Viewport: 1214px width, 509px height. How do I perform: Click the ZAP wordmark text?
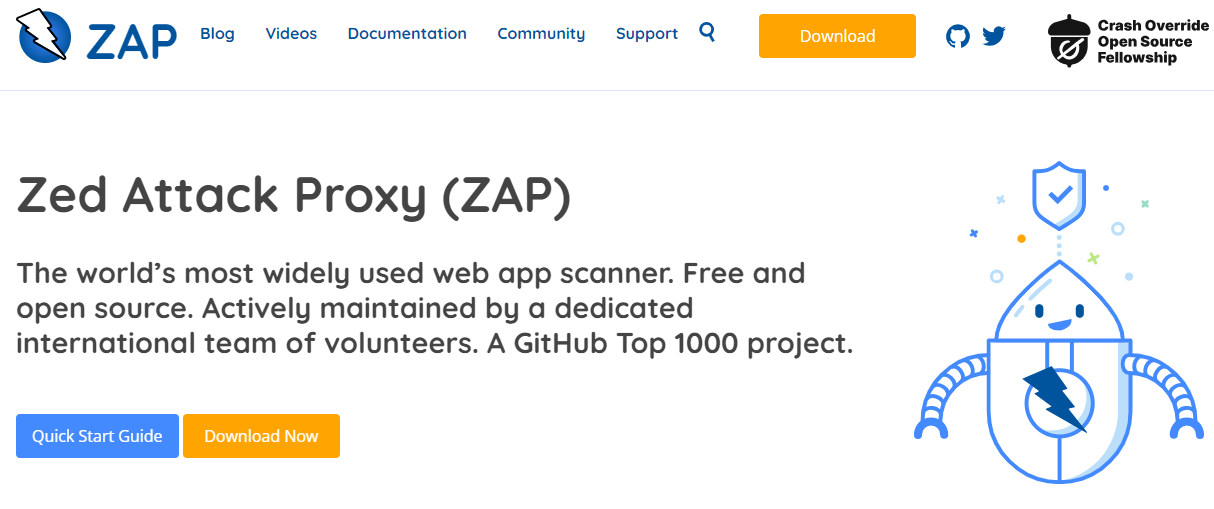131,40
